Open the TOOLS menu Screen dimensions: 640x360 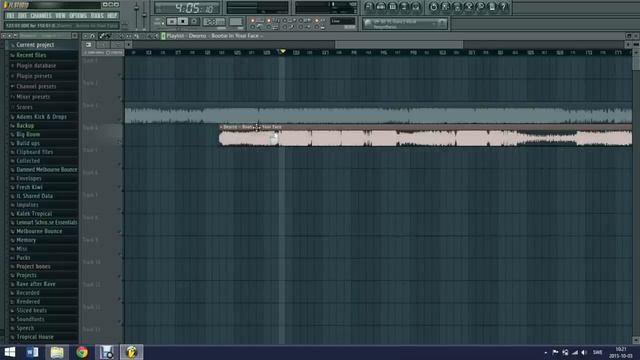[x=97, y=16]
